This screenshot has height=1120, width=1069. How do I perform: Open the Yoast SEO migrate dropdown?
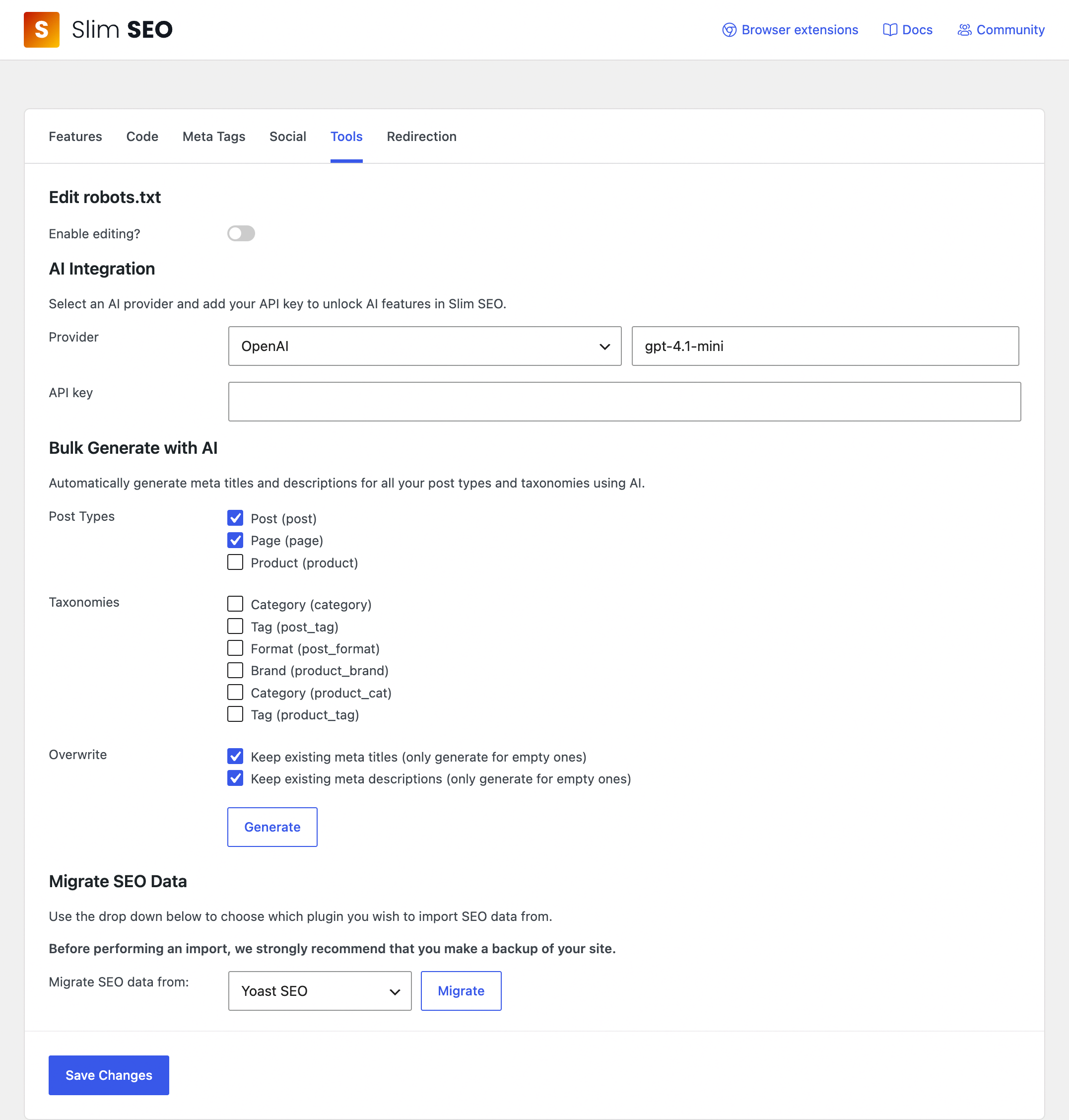click(x=320, y=990)
